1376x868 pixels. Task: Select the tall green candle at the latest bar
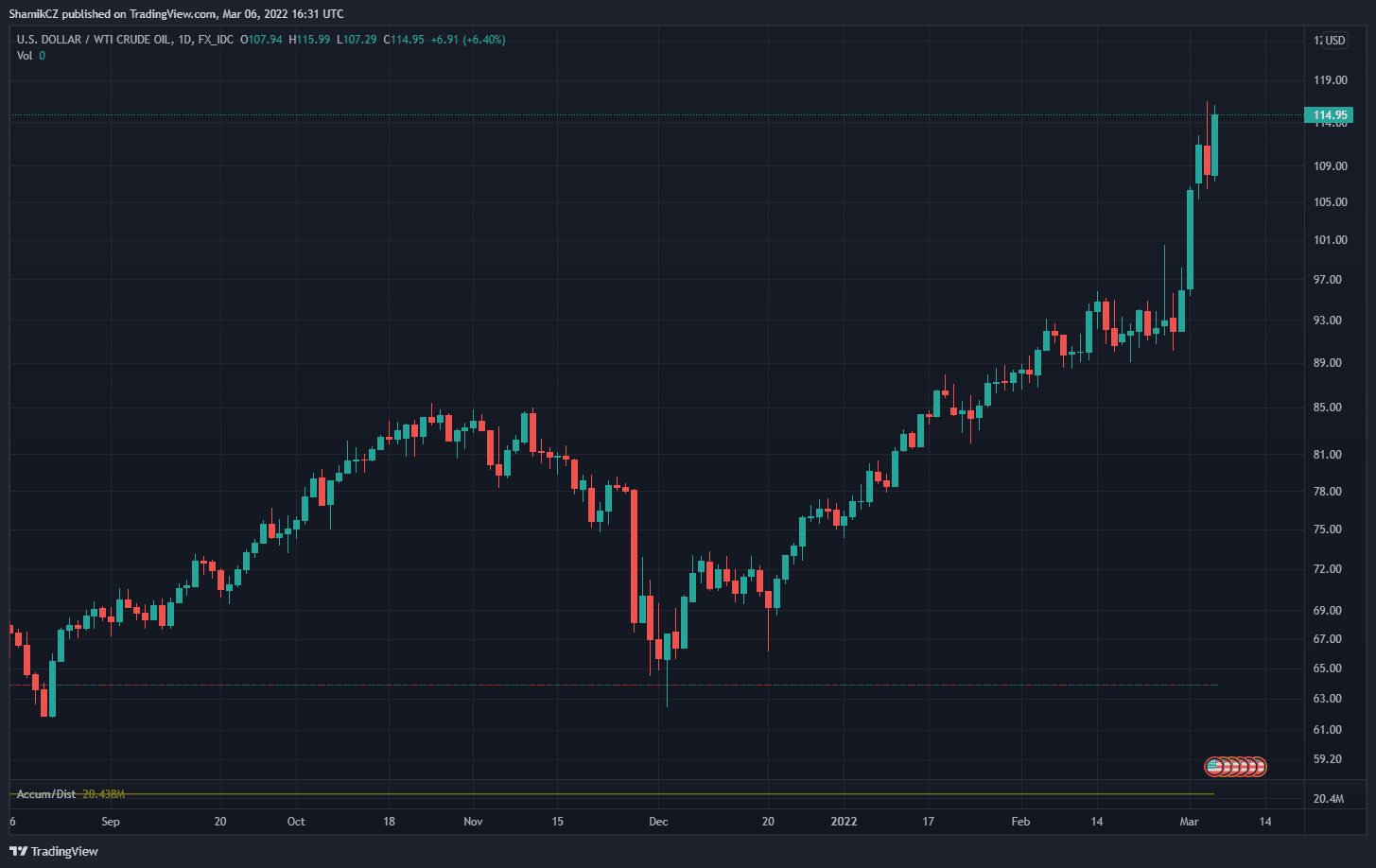coord(1214,145)
